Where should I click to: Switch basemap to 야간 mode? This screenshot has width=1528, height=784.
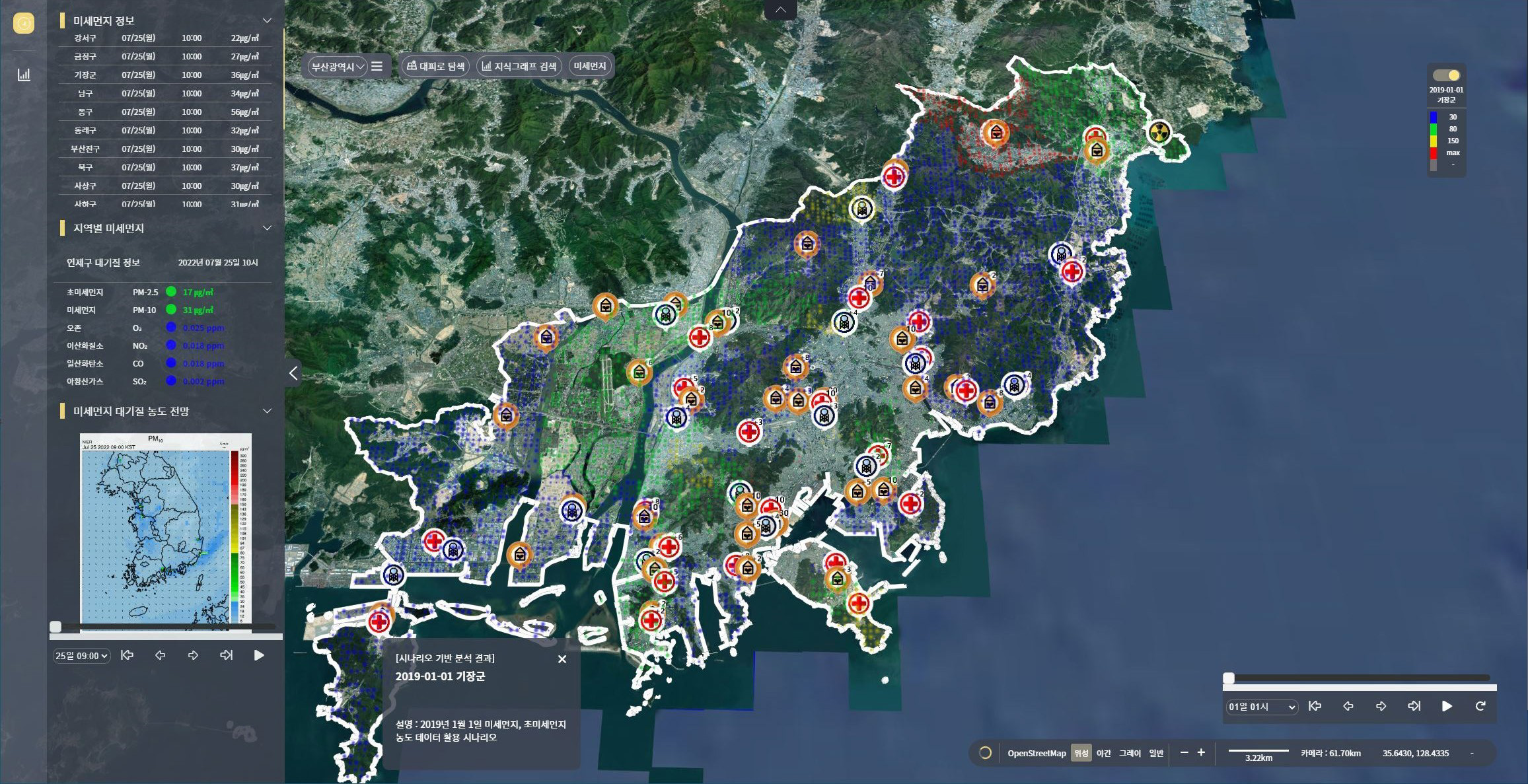pos(1104,753)
